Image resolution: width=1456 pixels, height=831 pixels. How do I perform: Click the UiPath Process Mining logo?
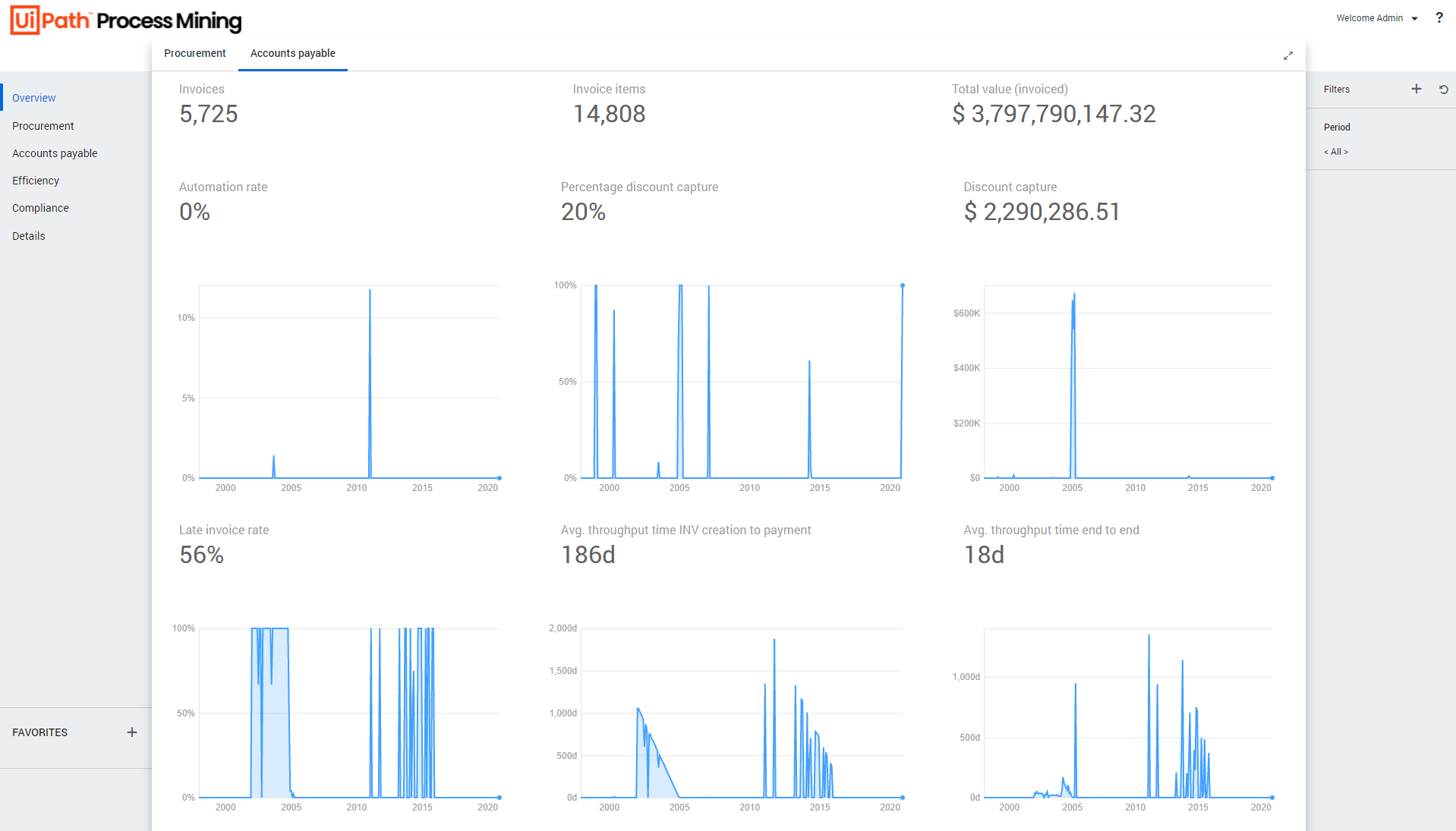tap(126, 20)
